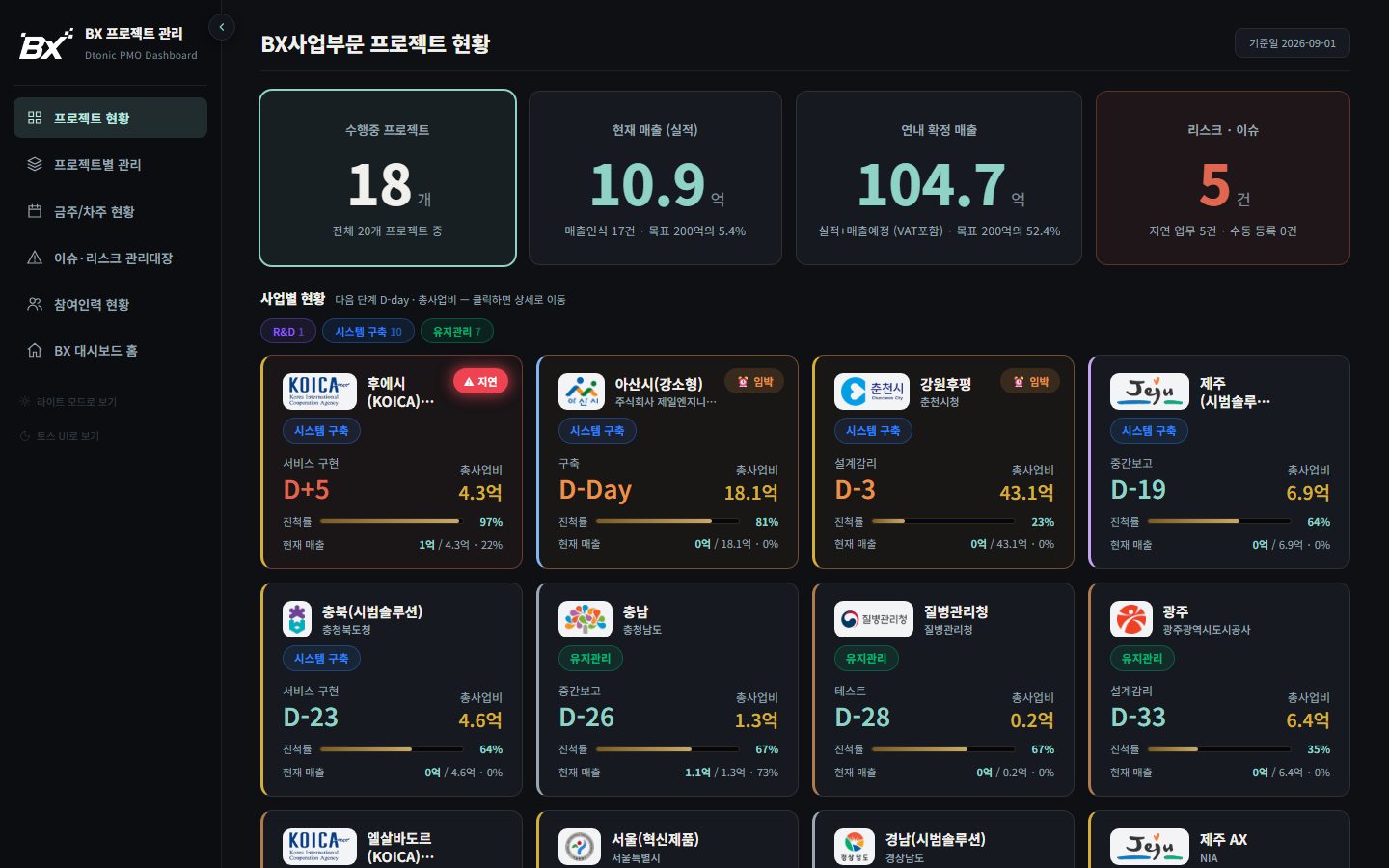Image resolution: width=1389 pixels, height=868 pixels.
Task: Click the 경남(시범솔루션) card title
Action: pyautogui.click(x=936, y=839)
